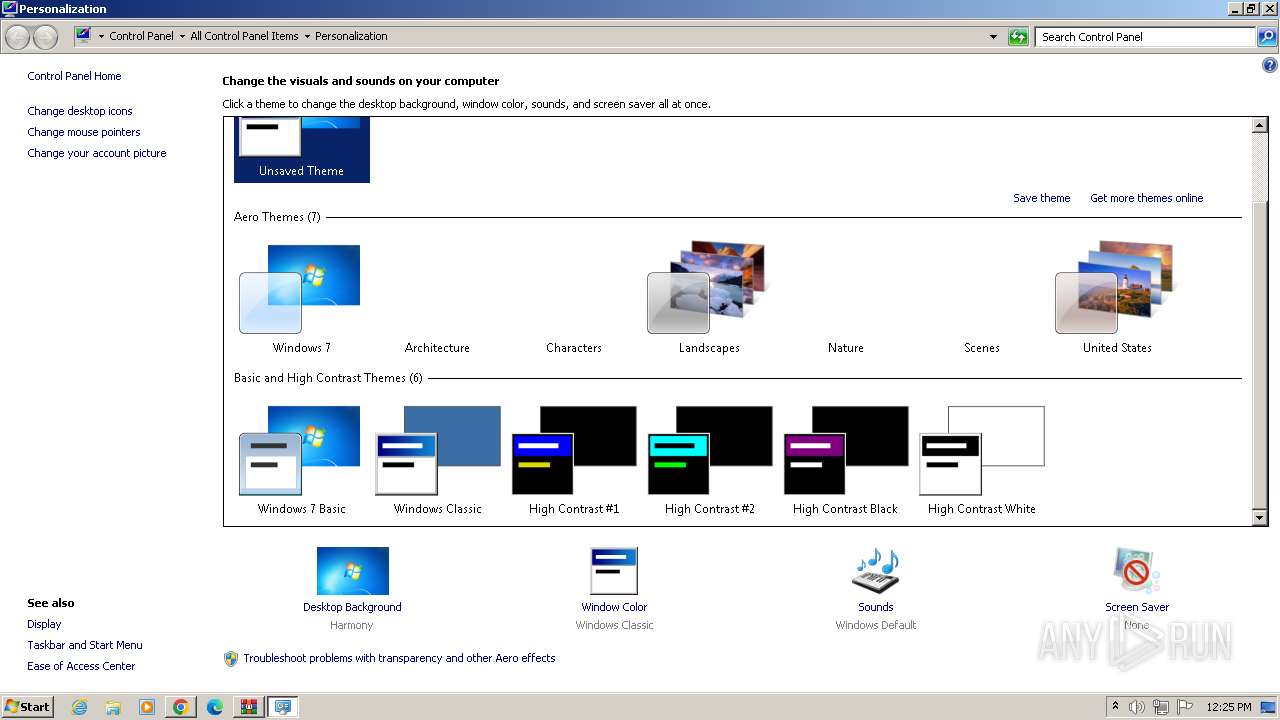The width and height of the screenshot is (1280, 720).
Task: Click the shield icon beside Troubleshoot link
Action: coord(231,658)
